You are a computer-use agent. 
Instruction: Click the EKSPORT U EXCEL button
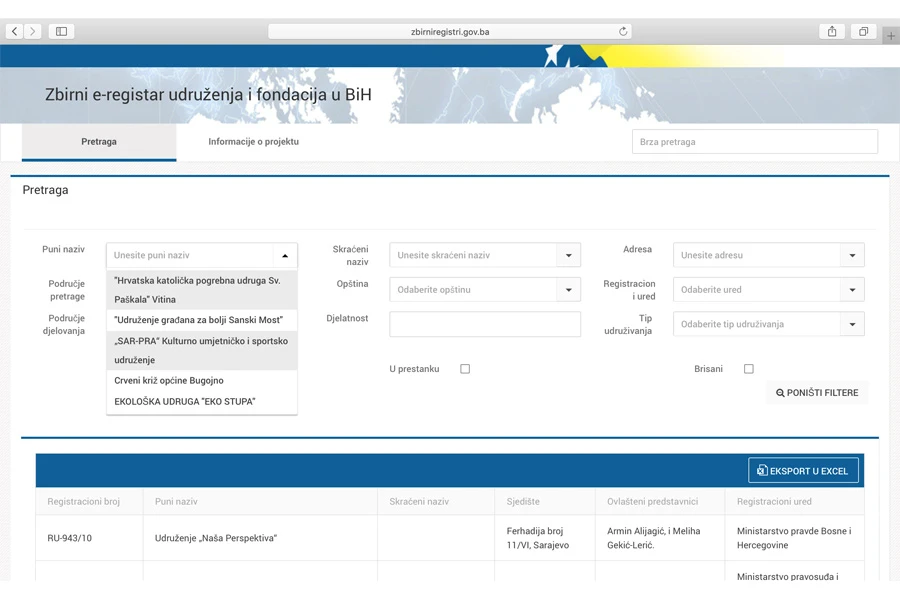803,471
